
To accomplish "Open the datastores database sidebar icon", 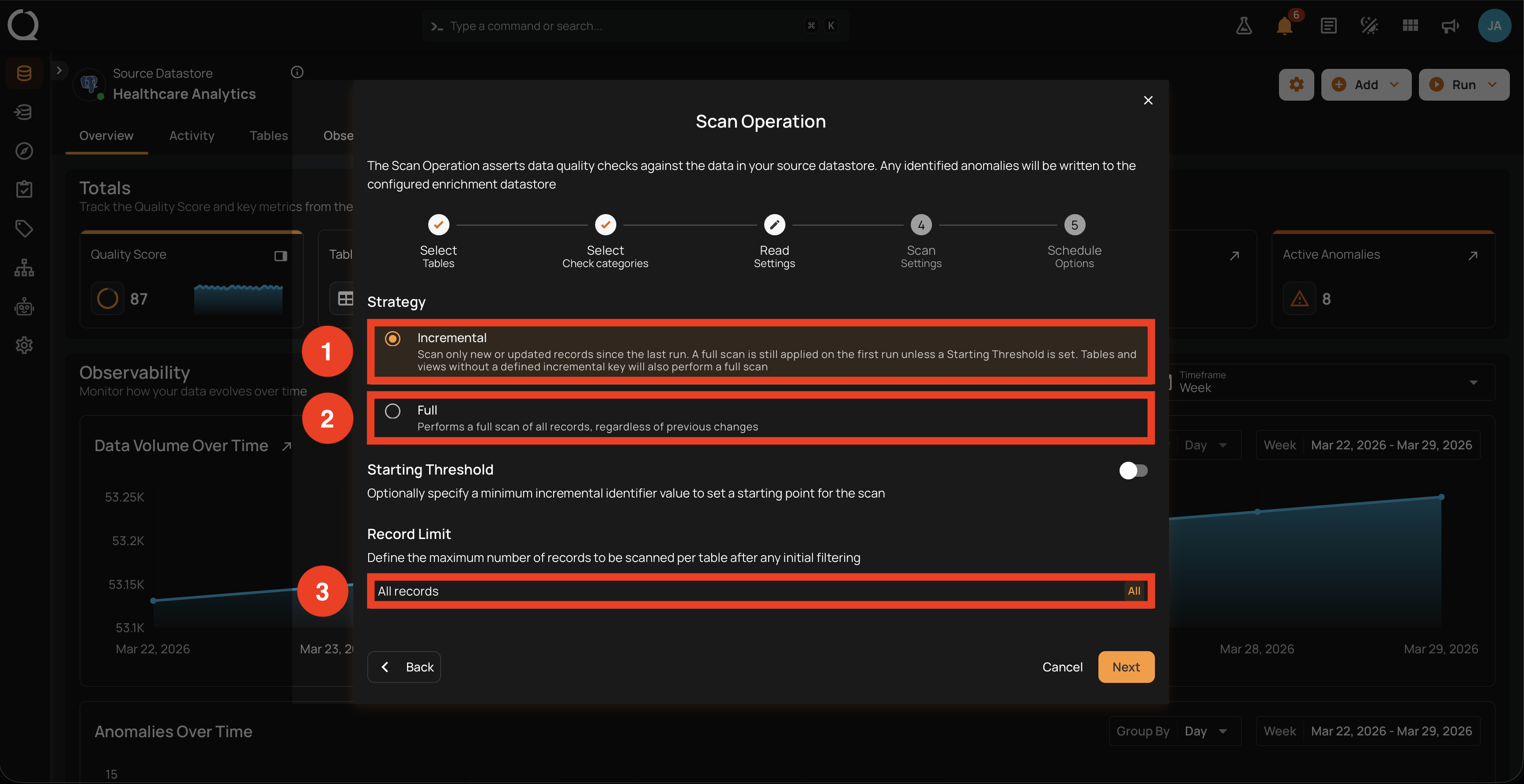I will (x=24, y=73).
